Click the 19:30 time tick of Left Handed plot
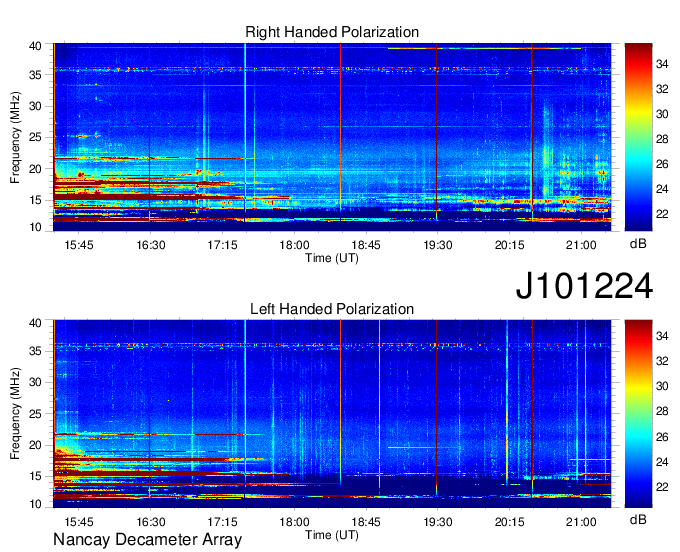This screenshot has width=680, height=552. tap(438, 522)
